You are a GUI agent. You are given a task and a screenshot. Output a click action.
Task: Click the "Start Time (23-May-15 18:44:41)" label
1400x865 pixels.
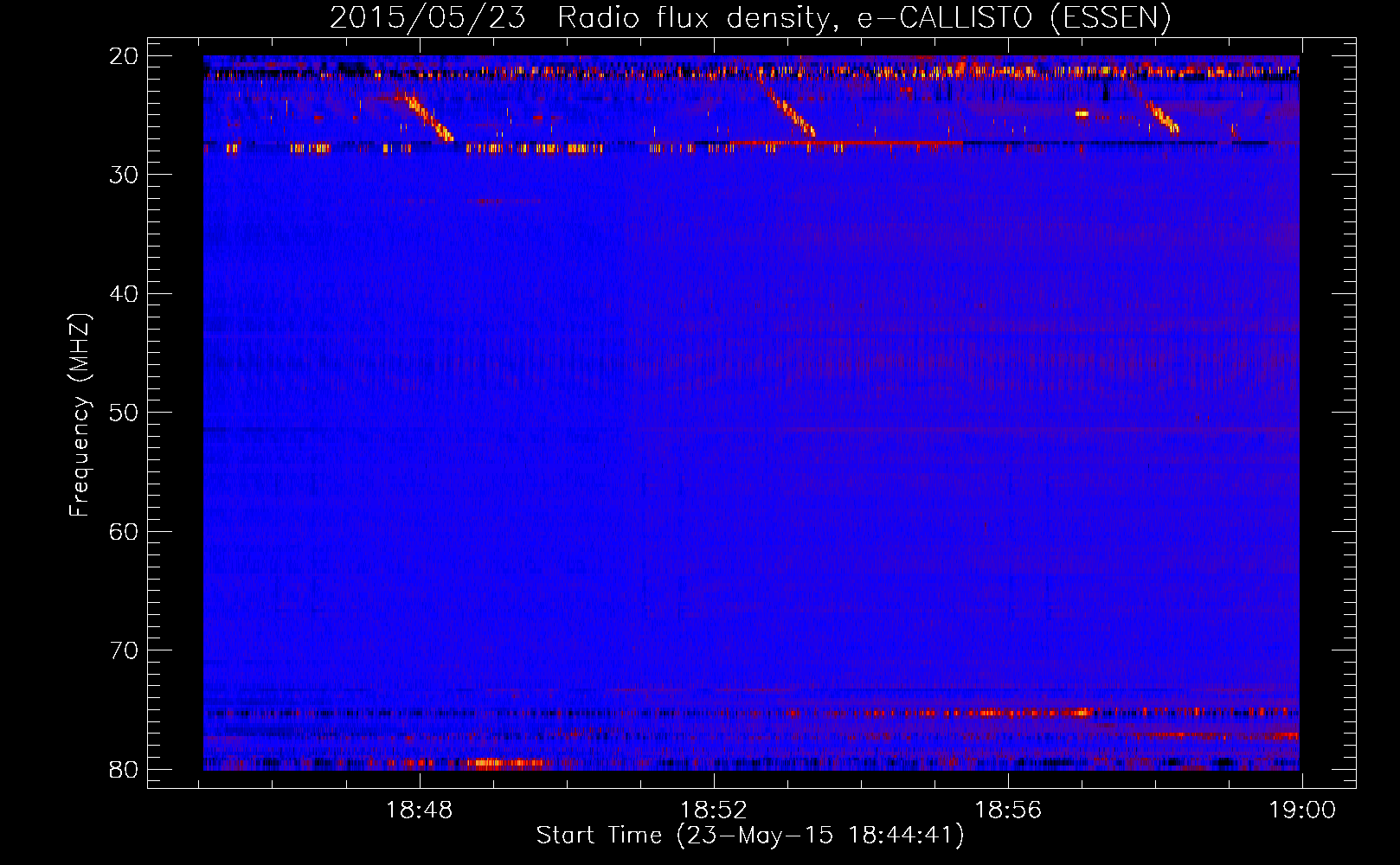[x=750, y=836]
